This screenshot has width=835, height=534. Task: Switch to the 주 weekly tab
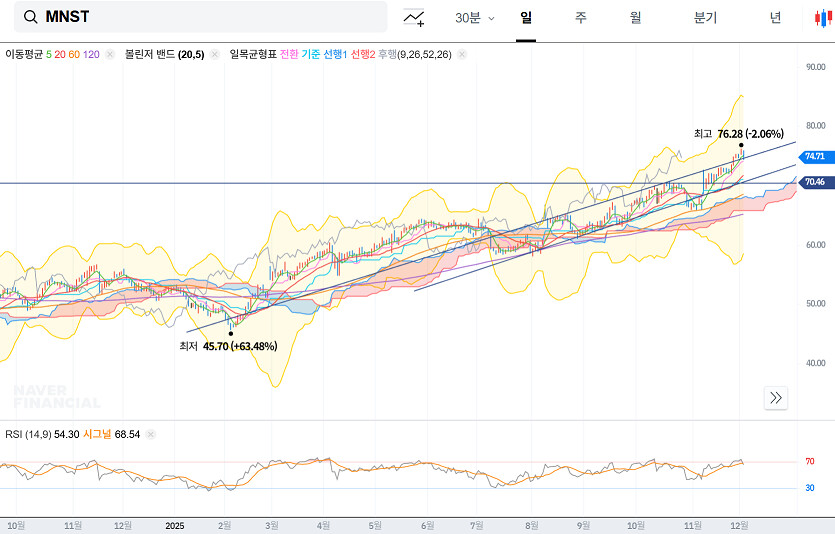[580, 18]
